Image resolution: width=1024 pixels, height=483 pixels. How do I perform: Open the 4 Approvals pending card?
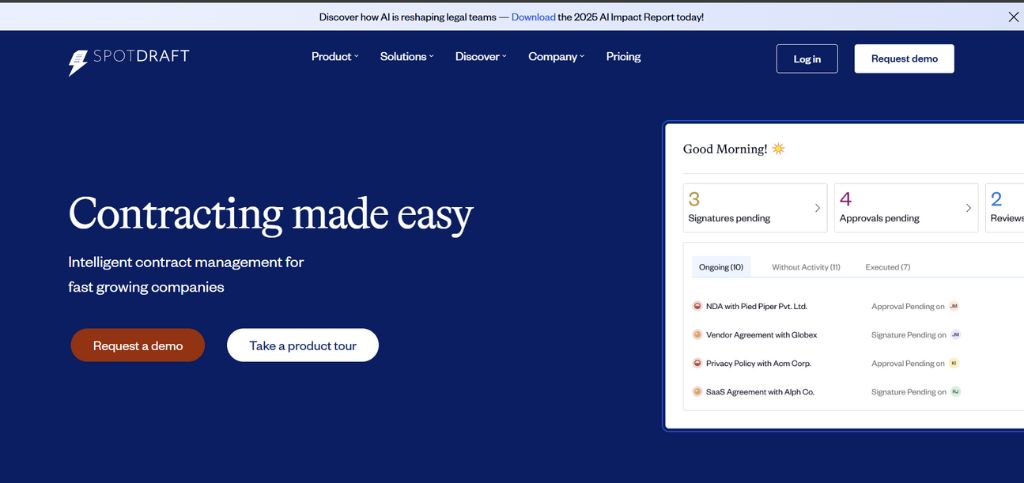tap(906, 208)
